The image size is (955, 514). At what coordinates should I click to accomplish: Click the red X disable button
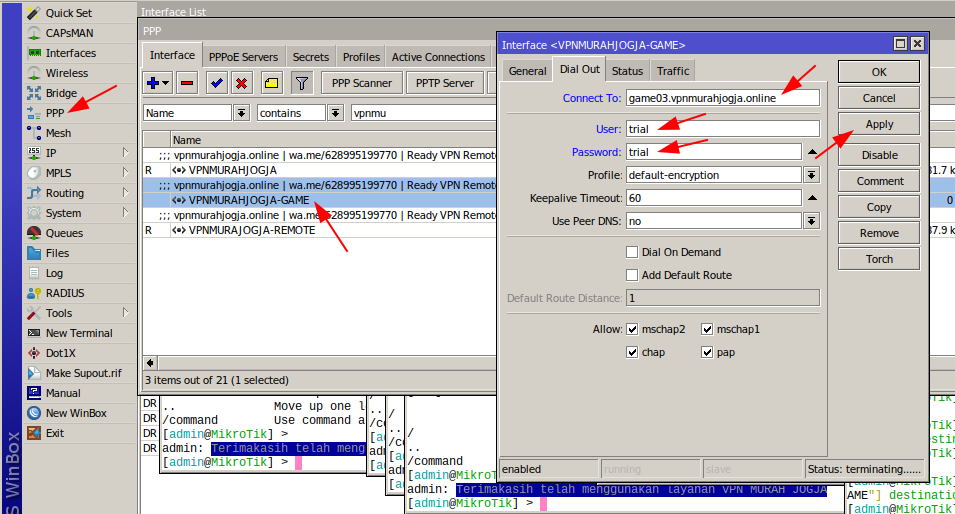pyautogui.click(x=242, y=83)
